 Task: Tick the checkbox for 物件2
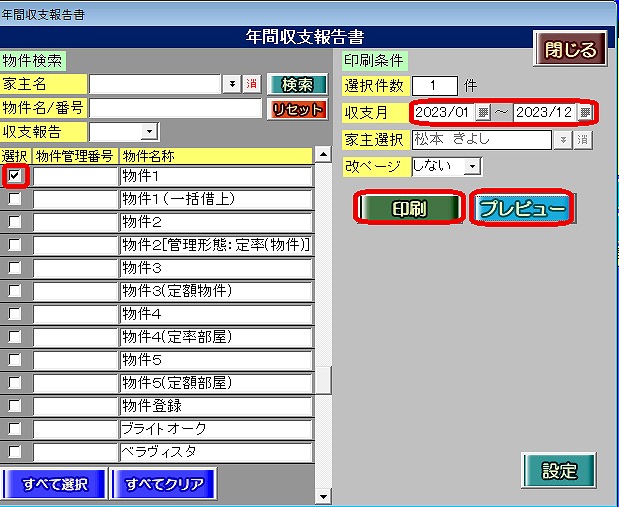pos(14,222)
